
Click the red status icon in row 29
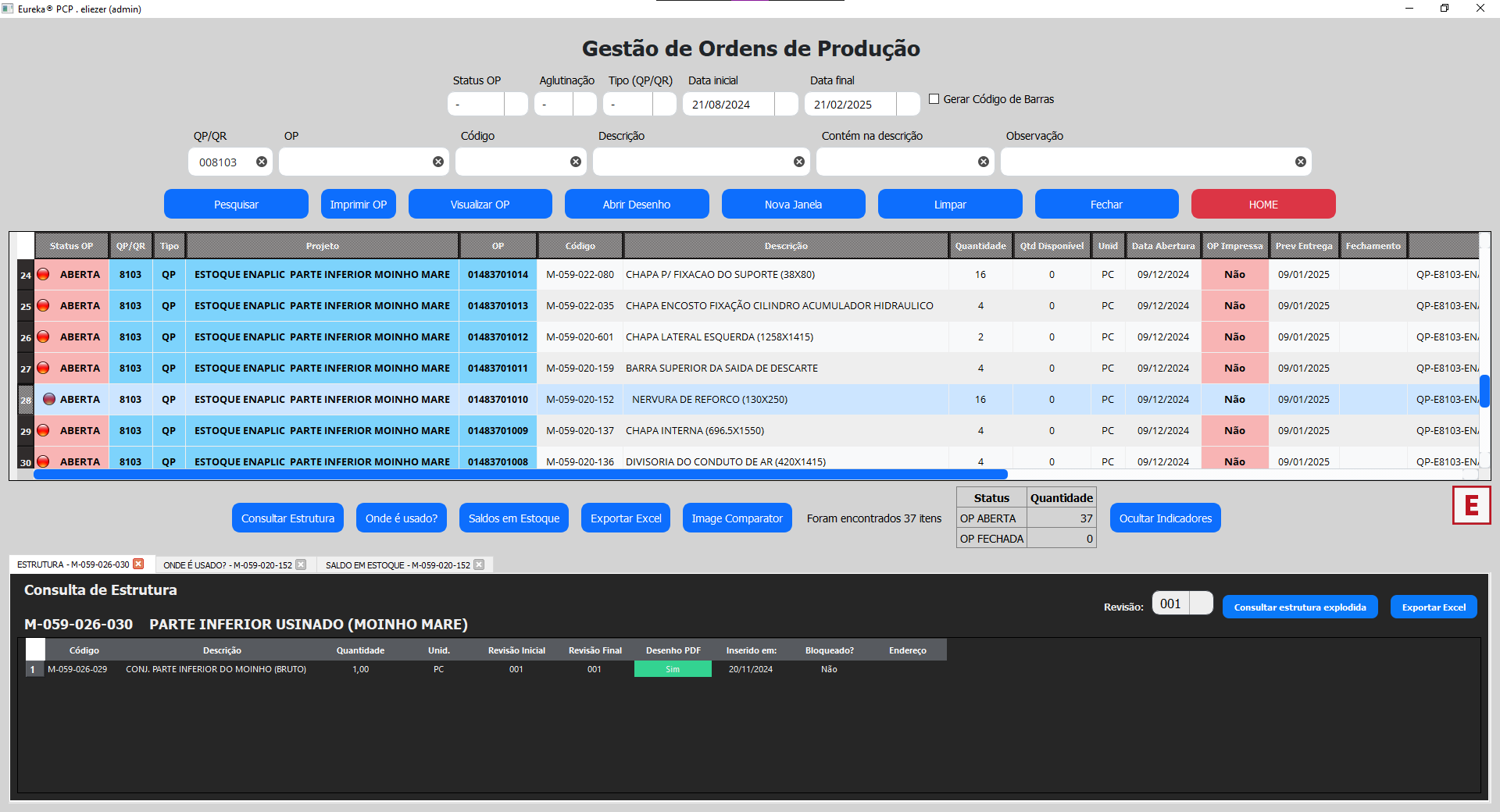point(44,430)
